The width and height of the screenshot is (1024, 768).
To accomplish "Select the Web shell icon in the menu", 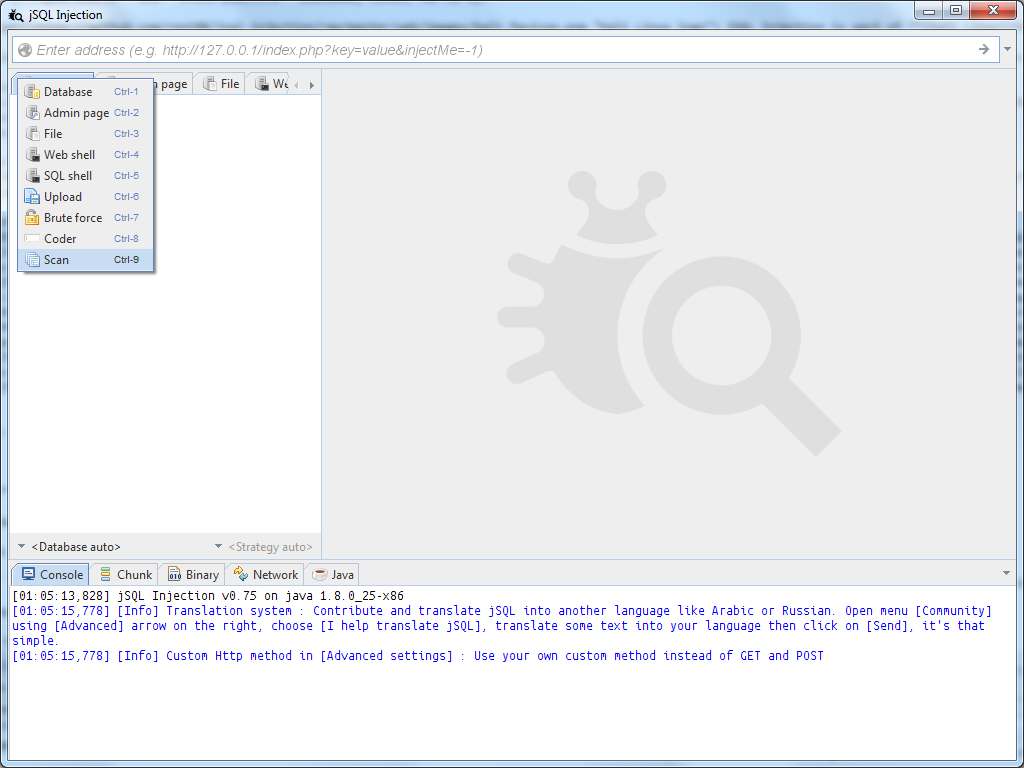I will 33,154.
